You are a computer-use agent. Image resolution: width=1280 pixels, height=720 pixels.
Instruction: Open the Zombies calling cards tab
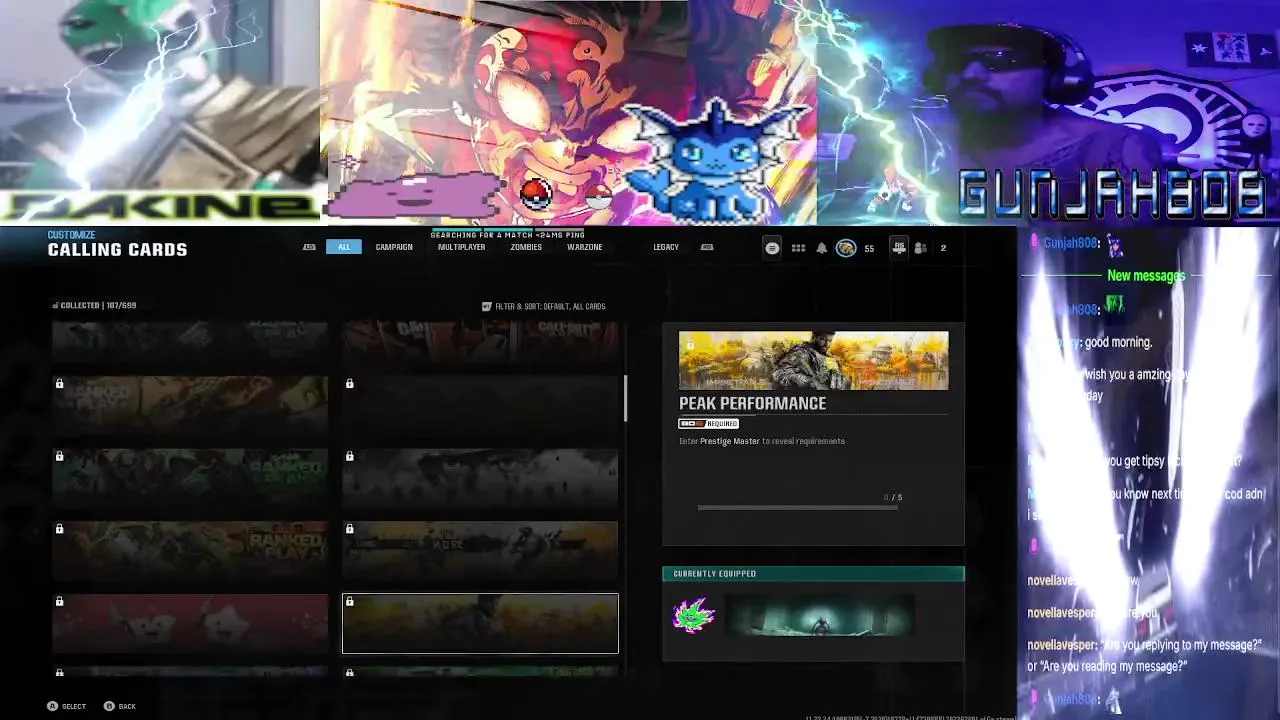pyautogui.click(x=526, y=247)
